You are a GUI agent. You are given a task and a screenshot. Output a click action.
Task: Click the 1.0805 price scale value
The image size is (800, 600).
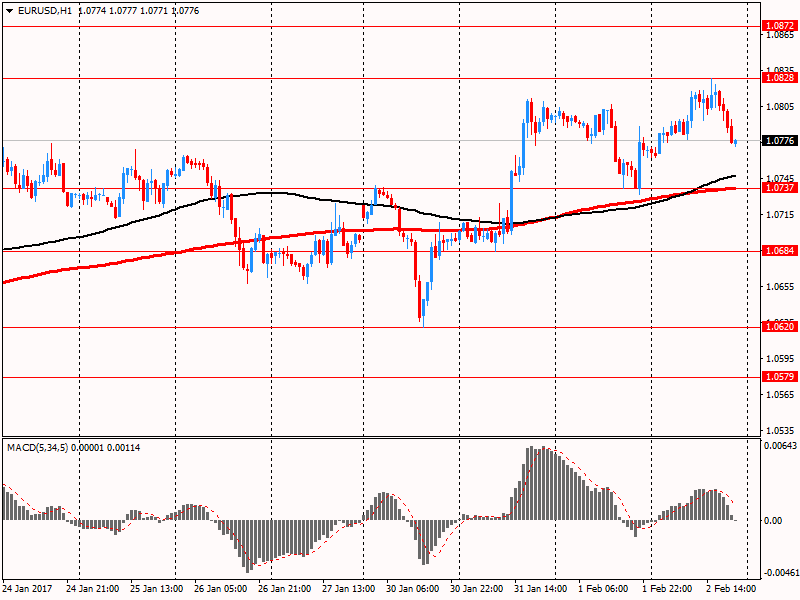coord(779,106)
